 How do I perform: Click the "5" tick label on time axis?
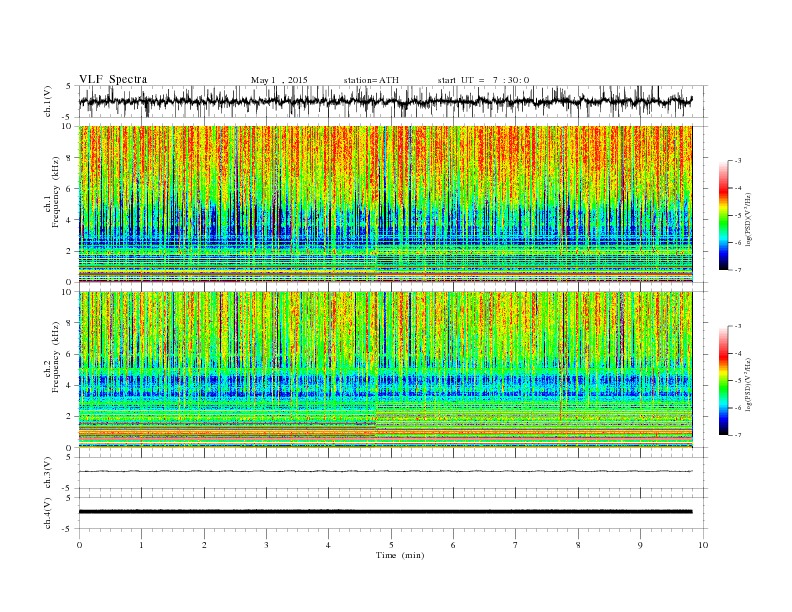pyautogui.click(x=391, y=545)
